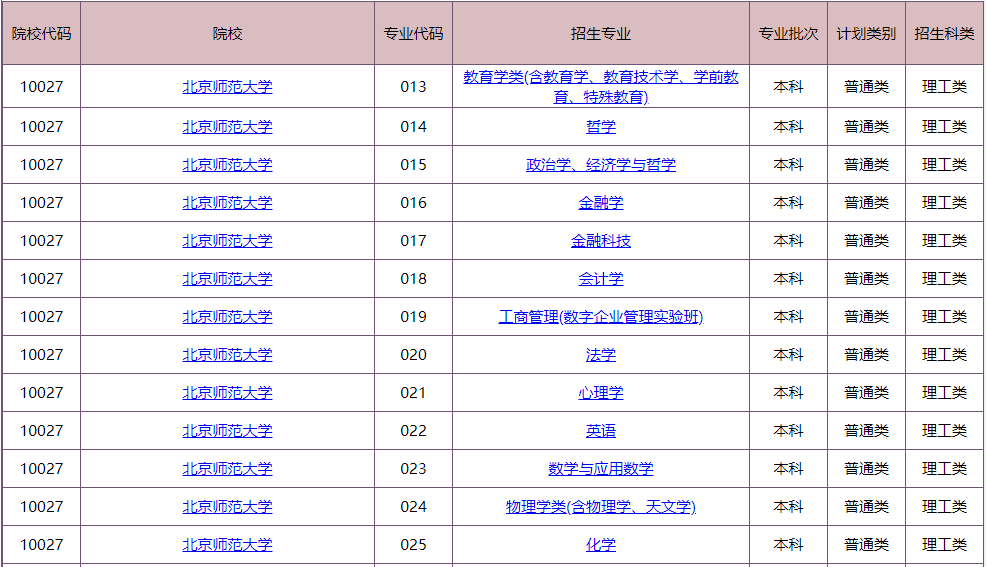Open 北京师范大学 link in row 022
This screenshot has height=567, width=986.
[x=227, y=431]
